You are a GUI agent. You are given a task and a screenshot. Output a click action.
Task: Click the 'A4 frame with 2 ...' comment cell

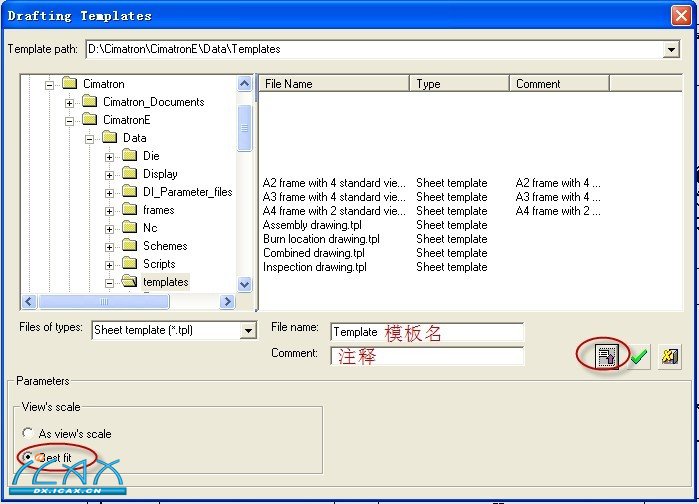(558, 211)
